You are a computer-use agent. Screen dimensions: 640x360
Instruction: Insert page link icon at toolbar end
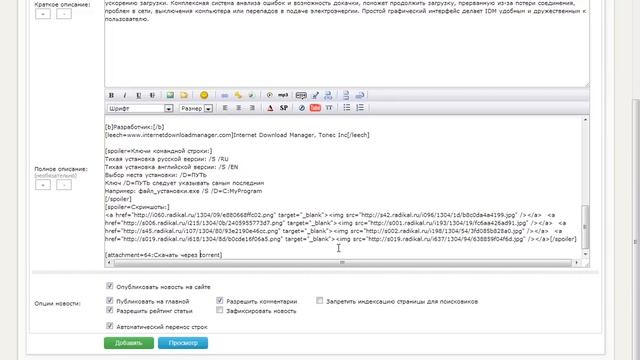(360, 96)
